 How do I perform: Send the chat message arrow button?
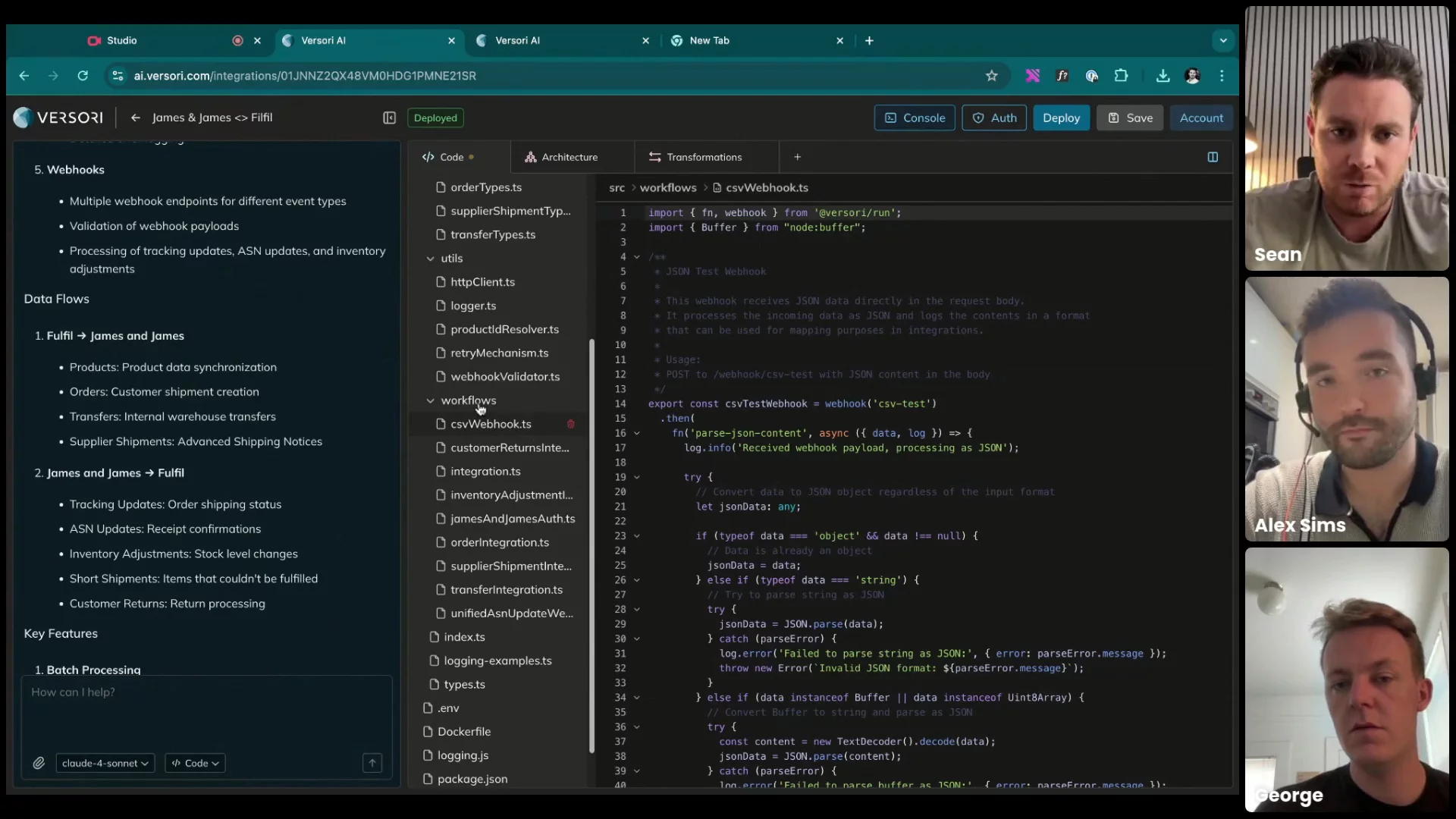click(372, 763)
